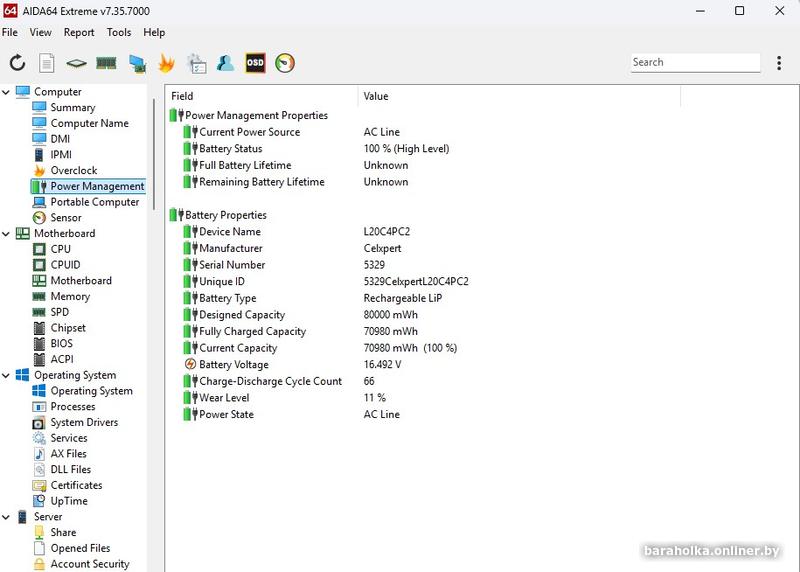The image size is (800, 572).
Task: Click the navigation tree scrollbar
Action: 154,153
